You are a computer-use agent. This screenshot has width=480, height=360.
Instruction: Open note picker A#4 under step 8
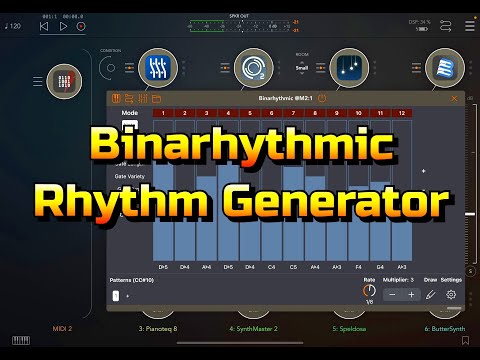point(315,267)
